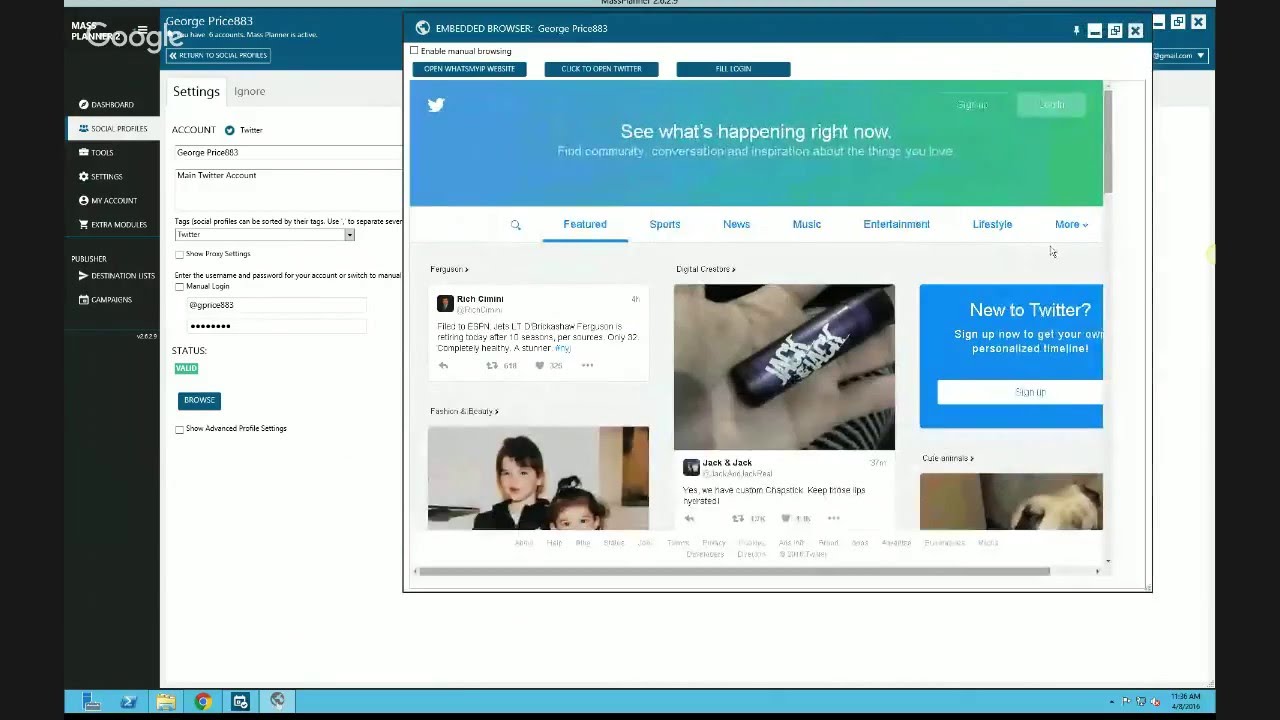
Task: Select Social Profiles in the sidebar
Action: [x=112, y=128]
